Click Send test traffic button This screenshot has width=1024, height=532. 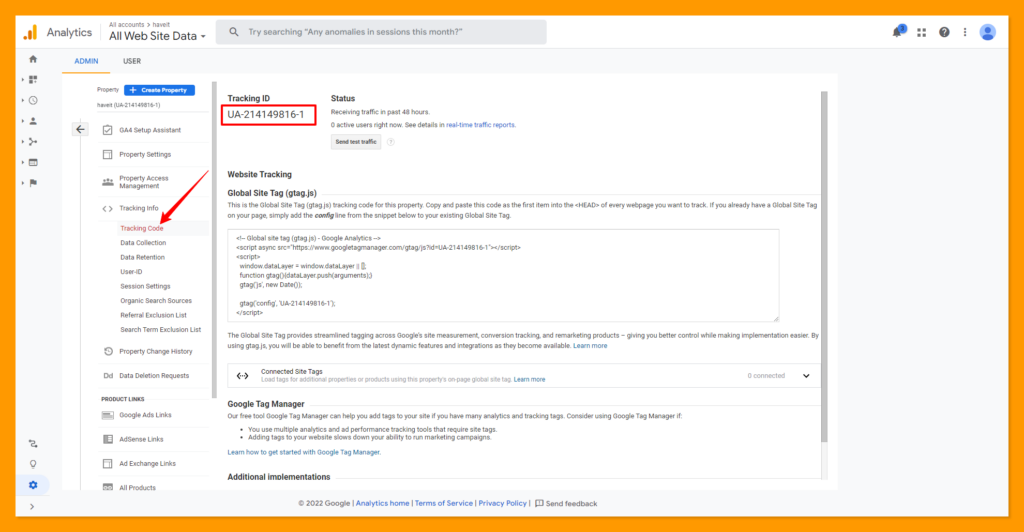(356, 142)
